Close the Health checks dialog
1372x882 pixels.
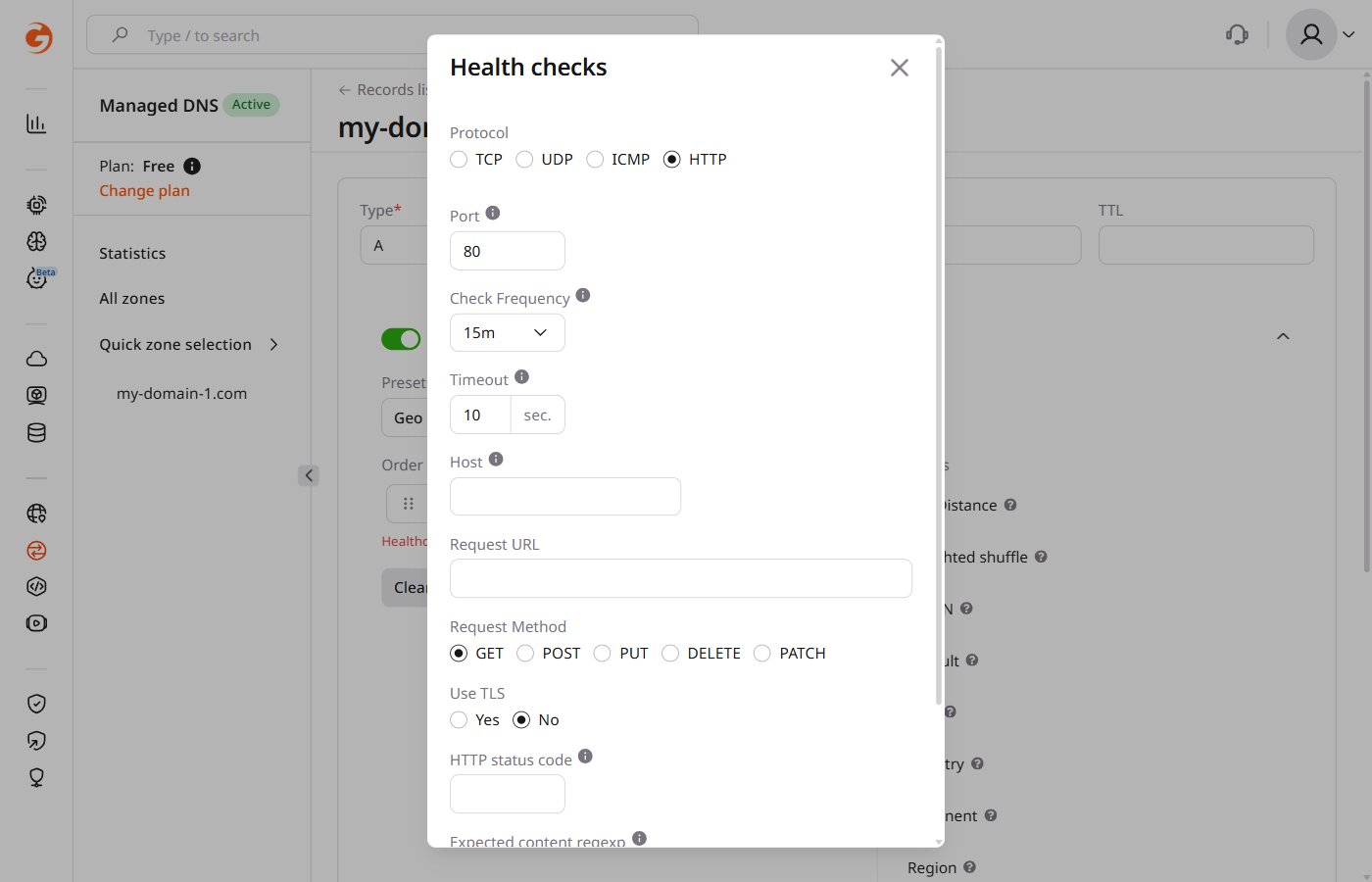[900, 68]
